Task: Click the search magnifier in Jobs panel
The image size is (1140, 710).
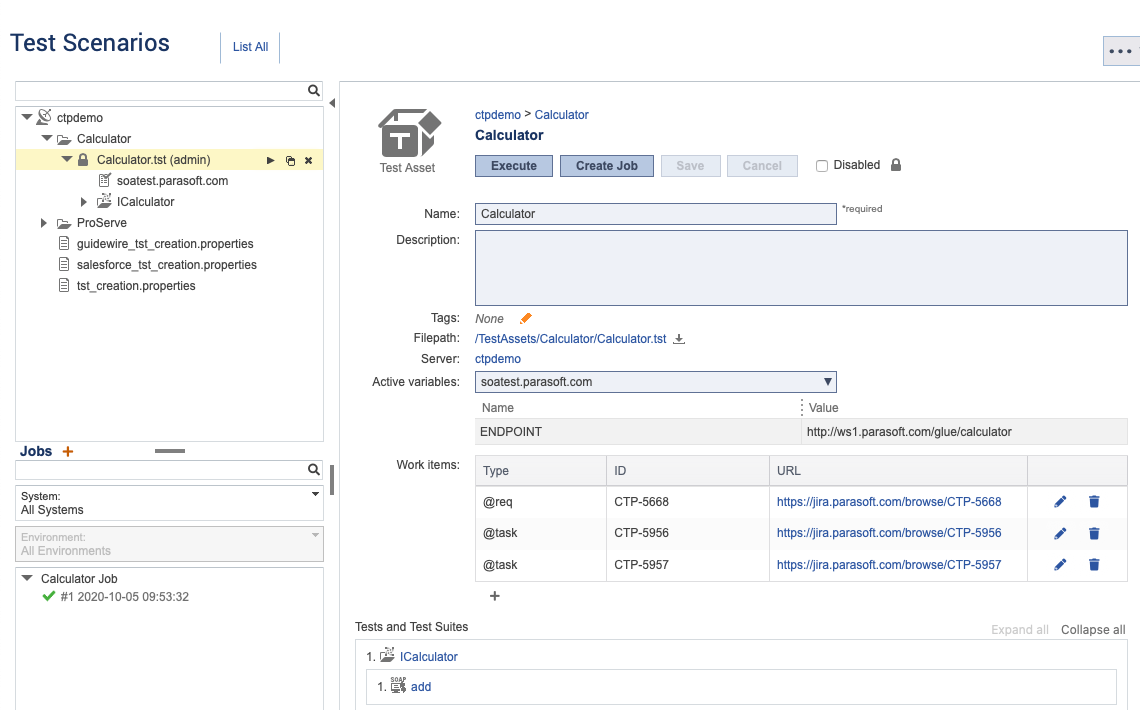Action: coord(313,469)
